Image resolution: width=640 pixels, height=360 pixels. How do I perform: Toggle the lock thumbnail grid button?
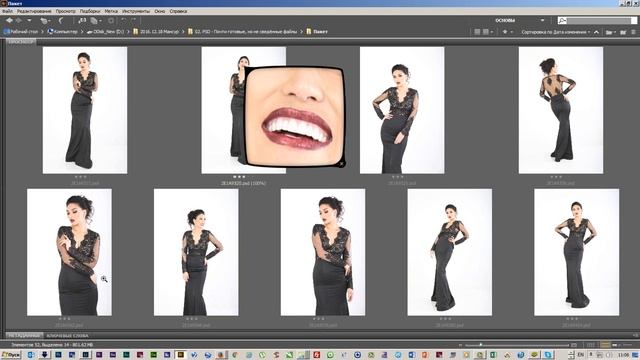[591, 345]
